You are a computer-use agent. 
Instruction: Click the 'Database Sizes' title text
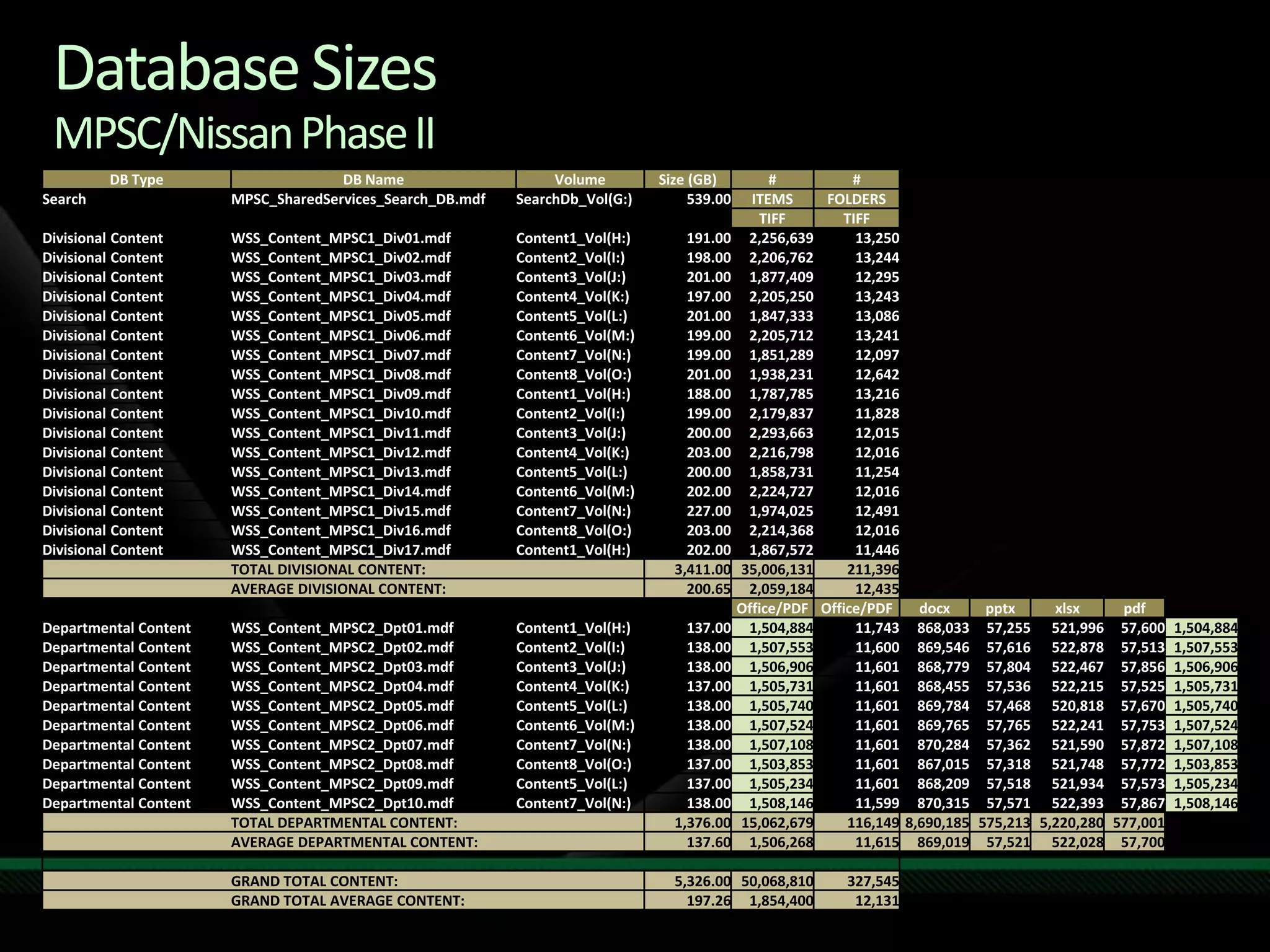click(x=246, y=68)
